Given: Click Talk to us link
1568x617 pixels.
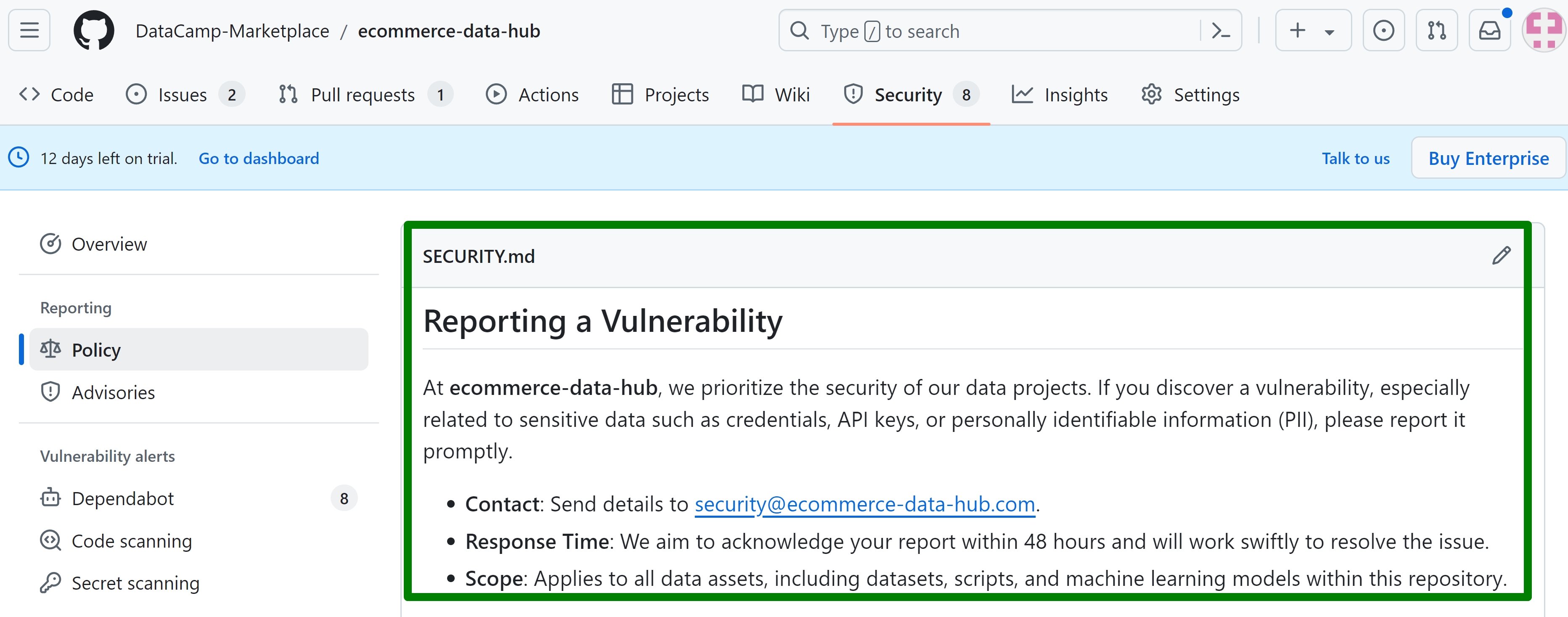Looking at the screenshot, I should 1356,158.
